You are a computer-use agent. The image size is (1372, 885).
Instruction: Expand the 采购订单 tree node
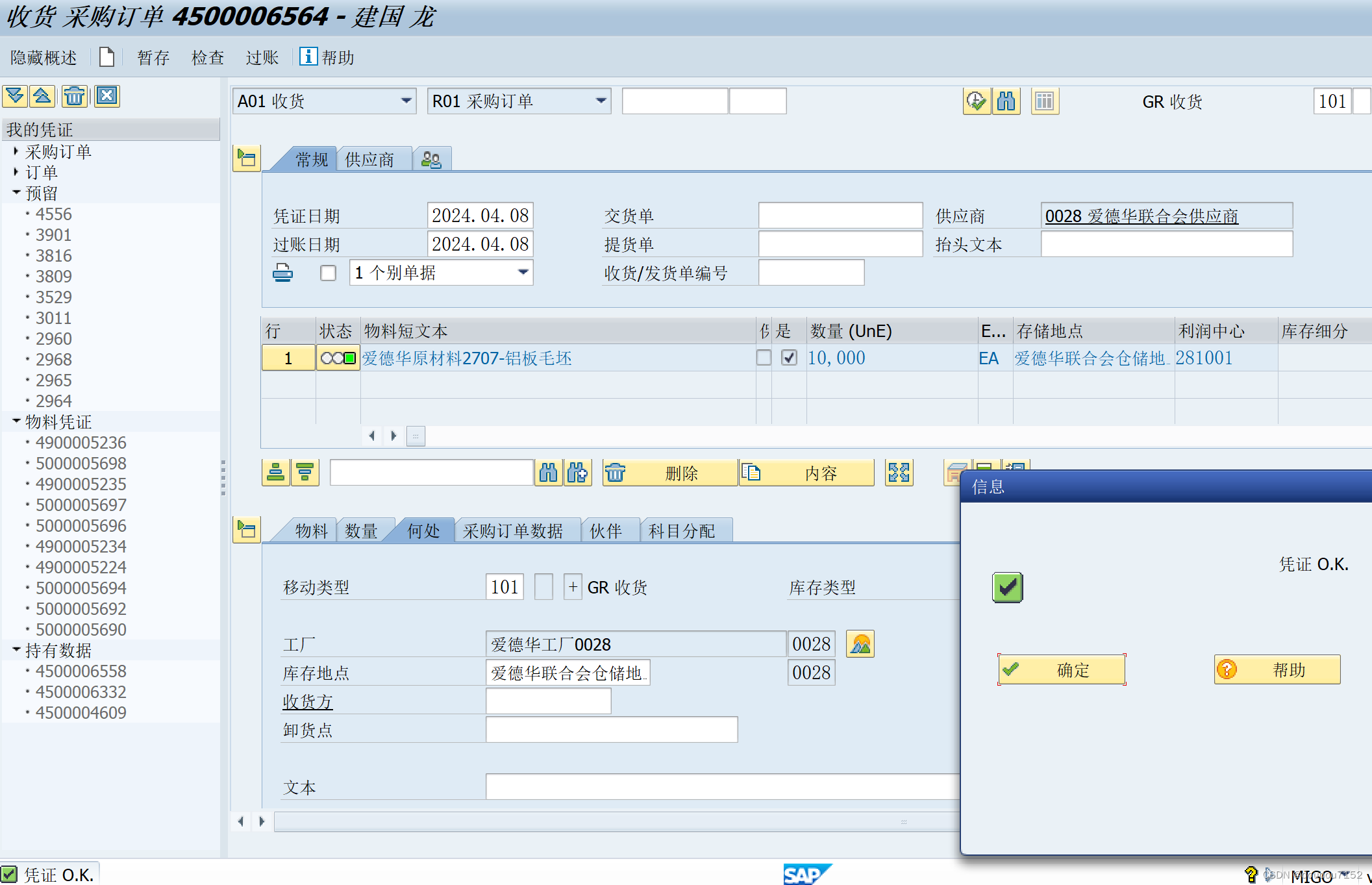(16, 151)
